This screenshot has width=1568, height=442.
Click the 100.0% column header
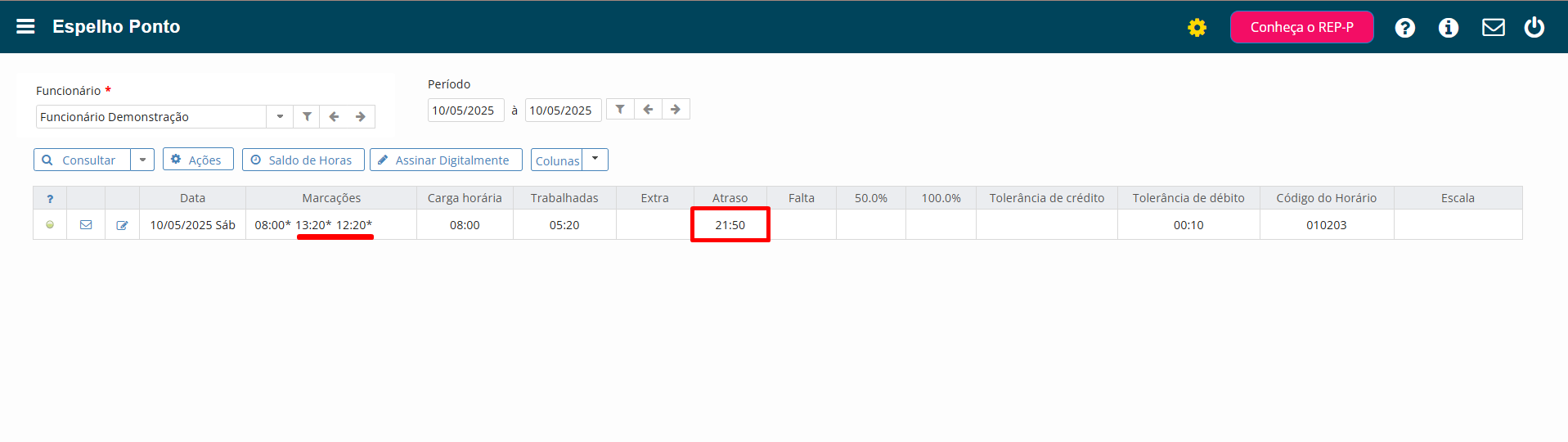pos(941,198)
